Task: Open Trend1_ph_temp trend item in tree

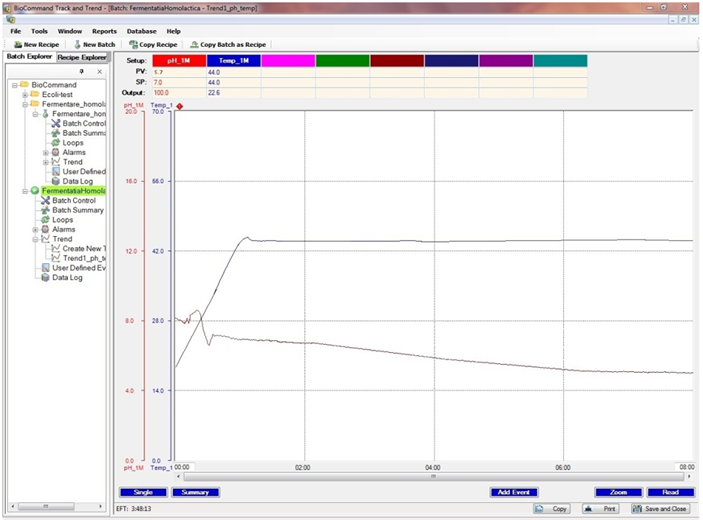Action: (x=57, y=258)
